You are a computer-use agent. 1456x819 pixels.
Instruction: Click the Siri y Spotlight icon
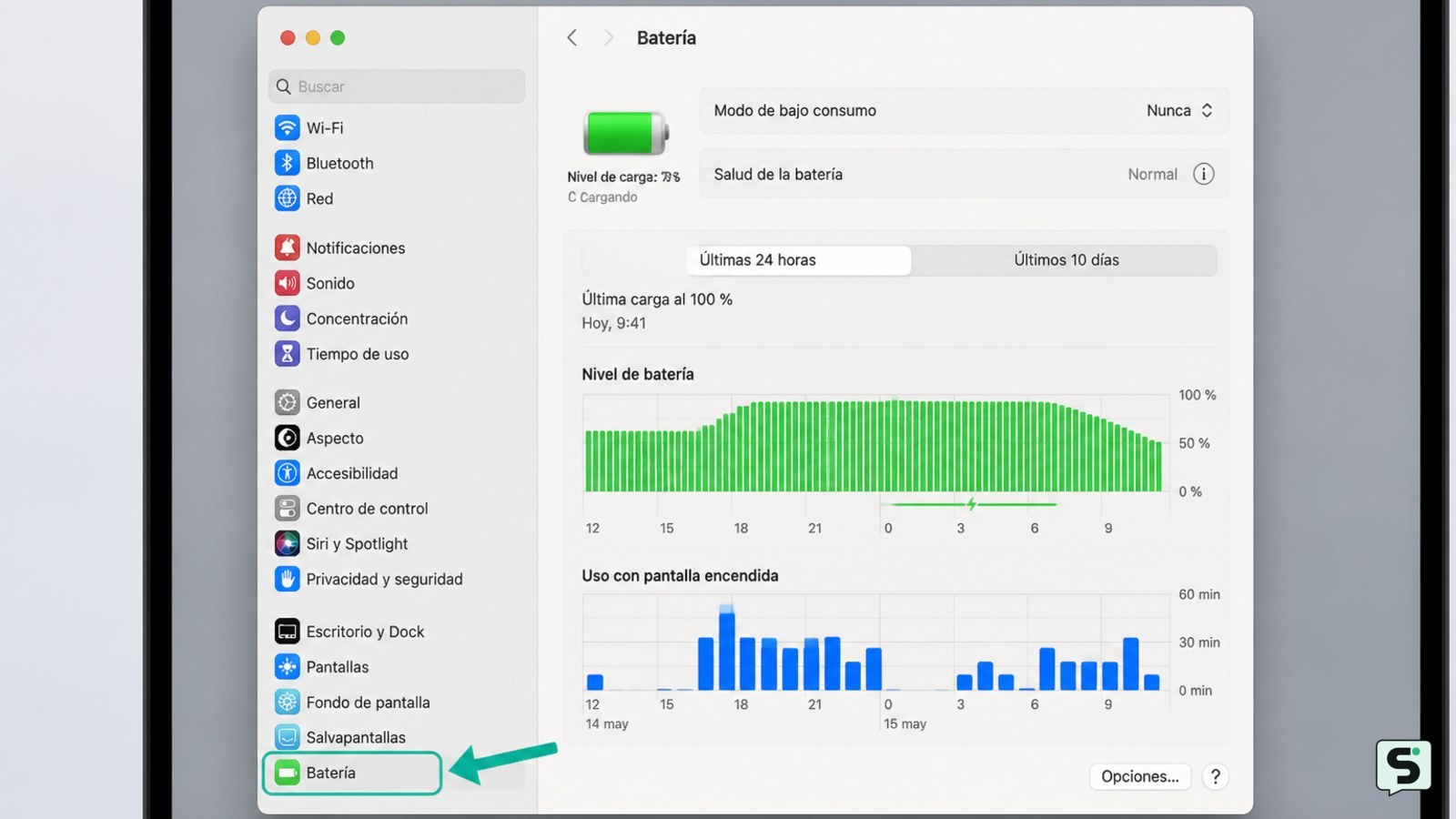tap(287, 543)
